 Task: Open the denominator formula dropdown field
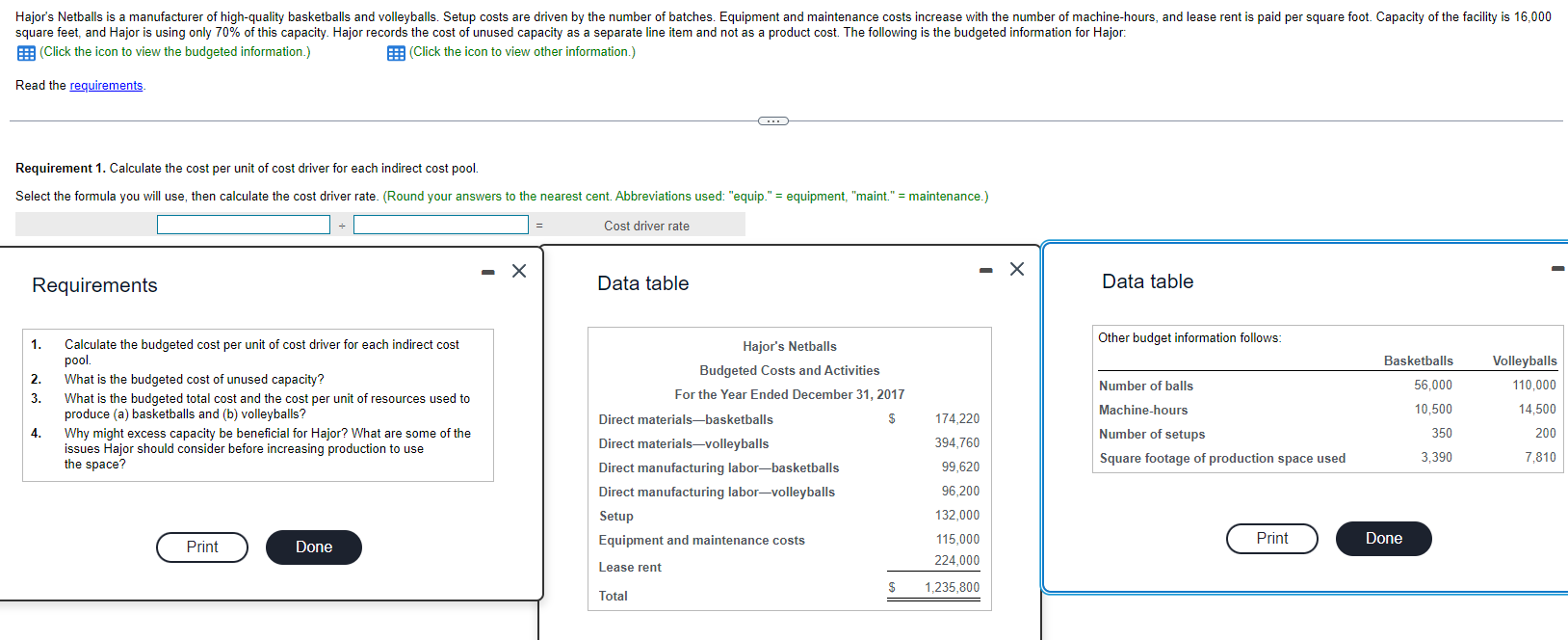[x=441, y=225]
